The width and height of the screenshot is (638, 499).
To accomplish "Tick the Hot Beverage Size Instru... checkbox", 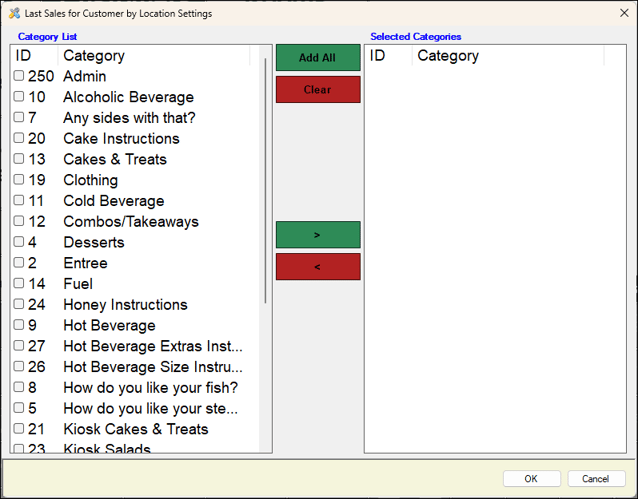I will pos(19,366).
